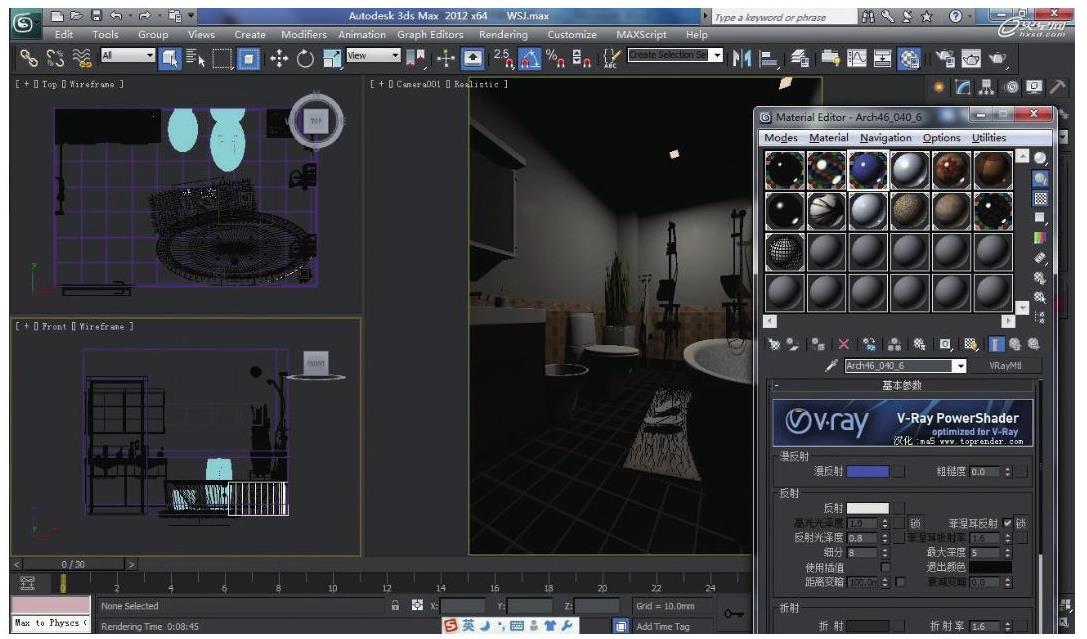Expand the help question mark dropdown arrow
The image size is (1087, 639).
click(970, 16)
